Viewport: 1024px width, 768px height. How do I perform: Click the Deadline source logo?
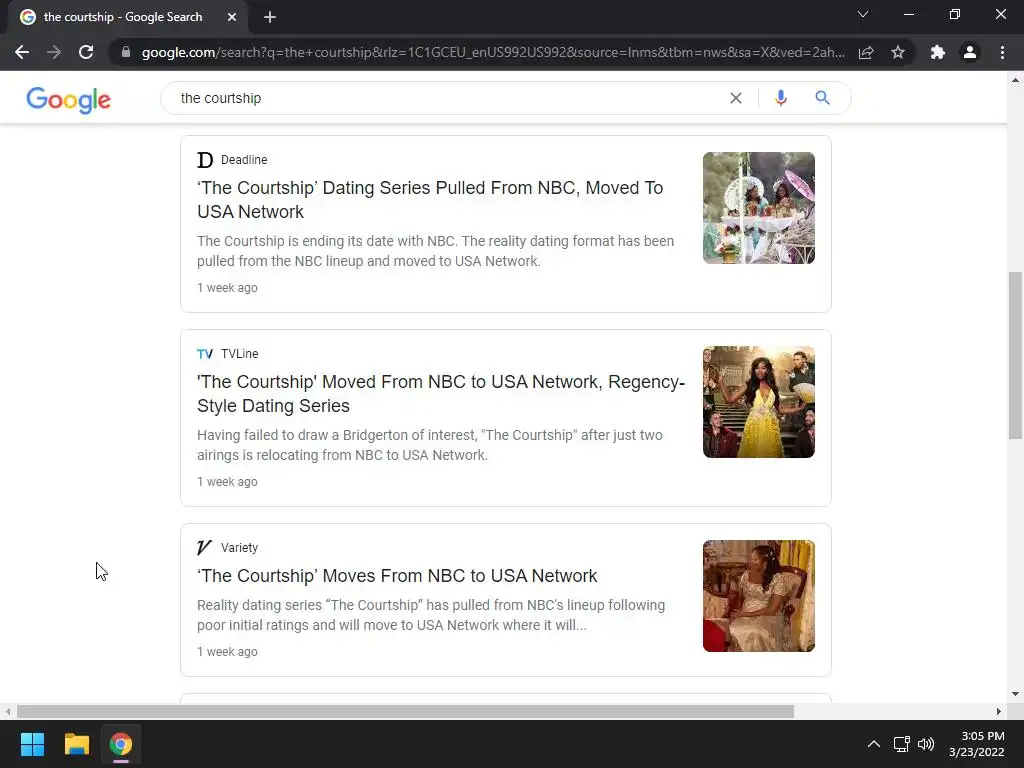click(x=205, y=159)
